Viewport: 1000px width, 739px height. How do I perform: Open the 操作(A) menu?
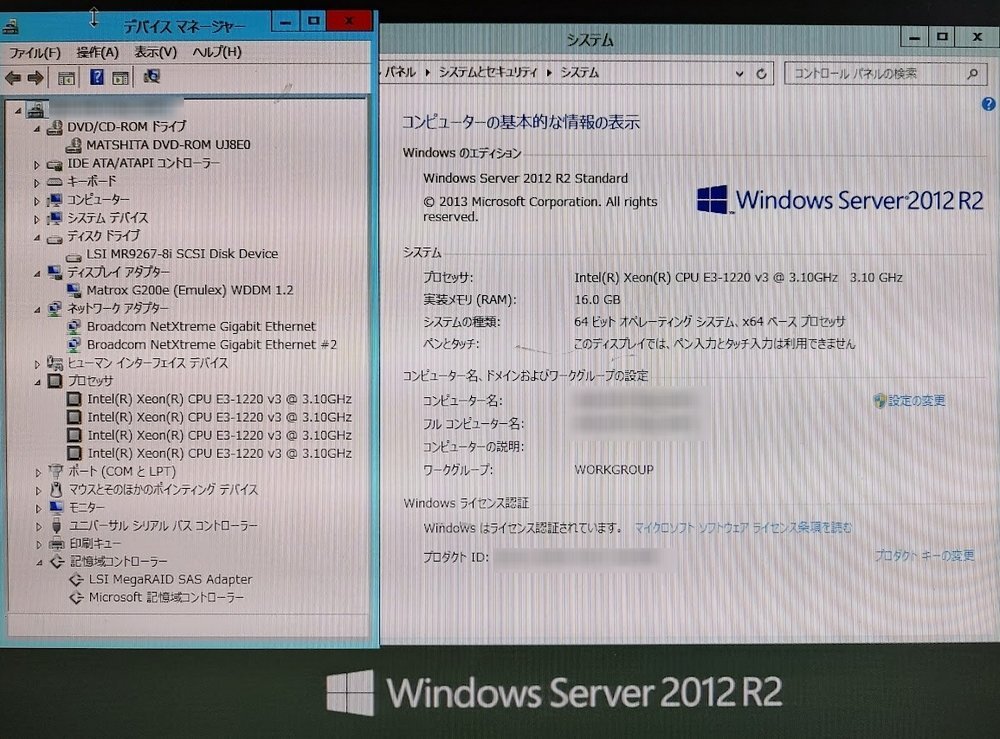click(x=98, y=52)
